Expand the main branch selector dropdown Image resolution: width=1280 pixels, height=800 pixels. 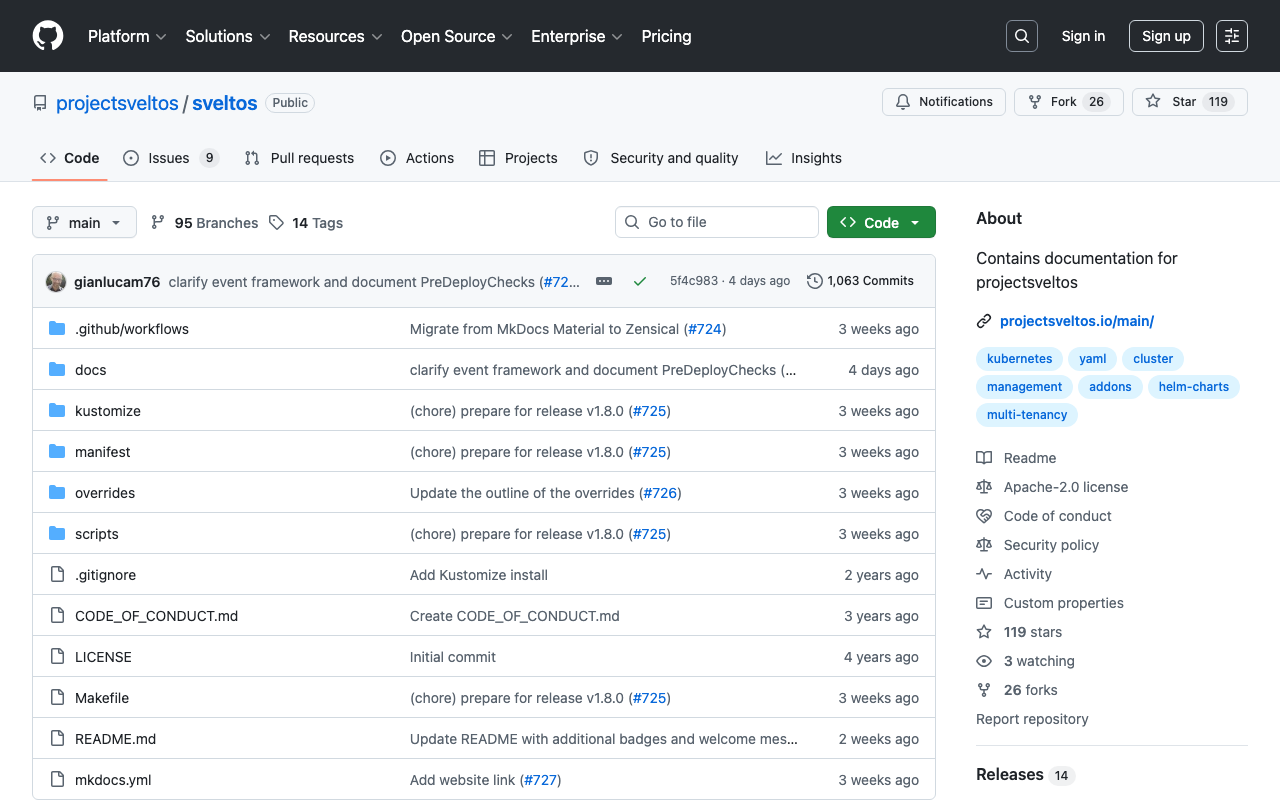84,222
